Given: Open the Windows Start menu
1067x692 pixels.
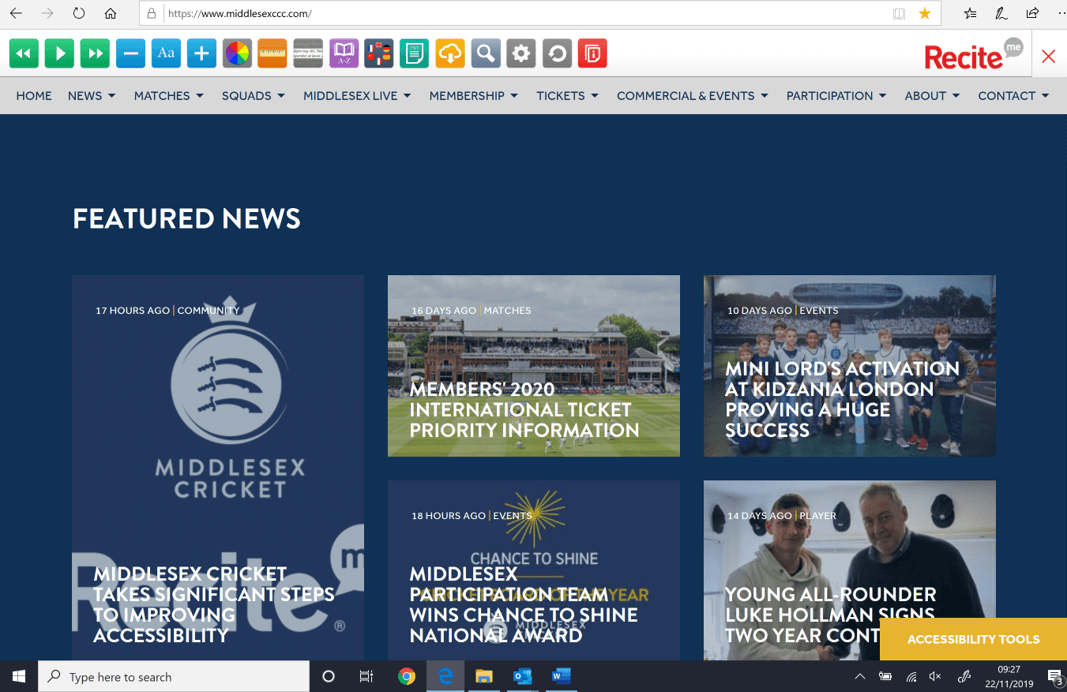Looking at the screenshot, I should pos(18,676).
